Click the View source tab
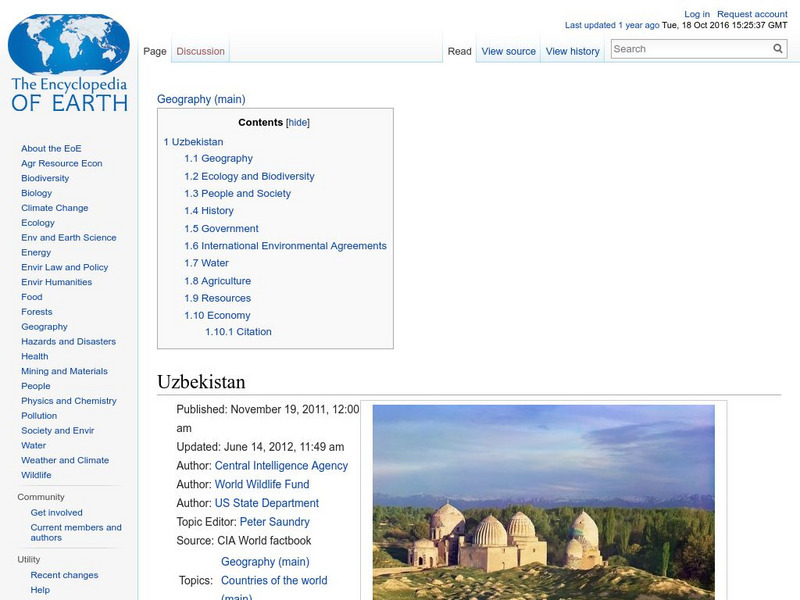The width and height of the screenshot is (800, 600). (508, 50)
